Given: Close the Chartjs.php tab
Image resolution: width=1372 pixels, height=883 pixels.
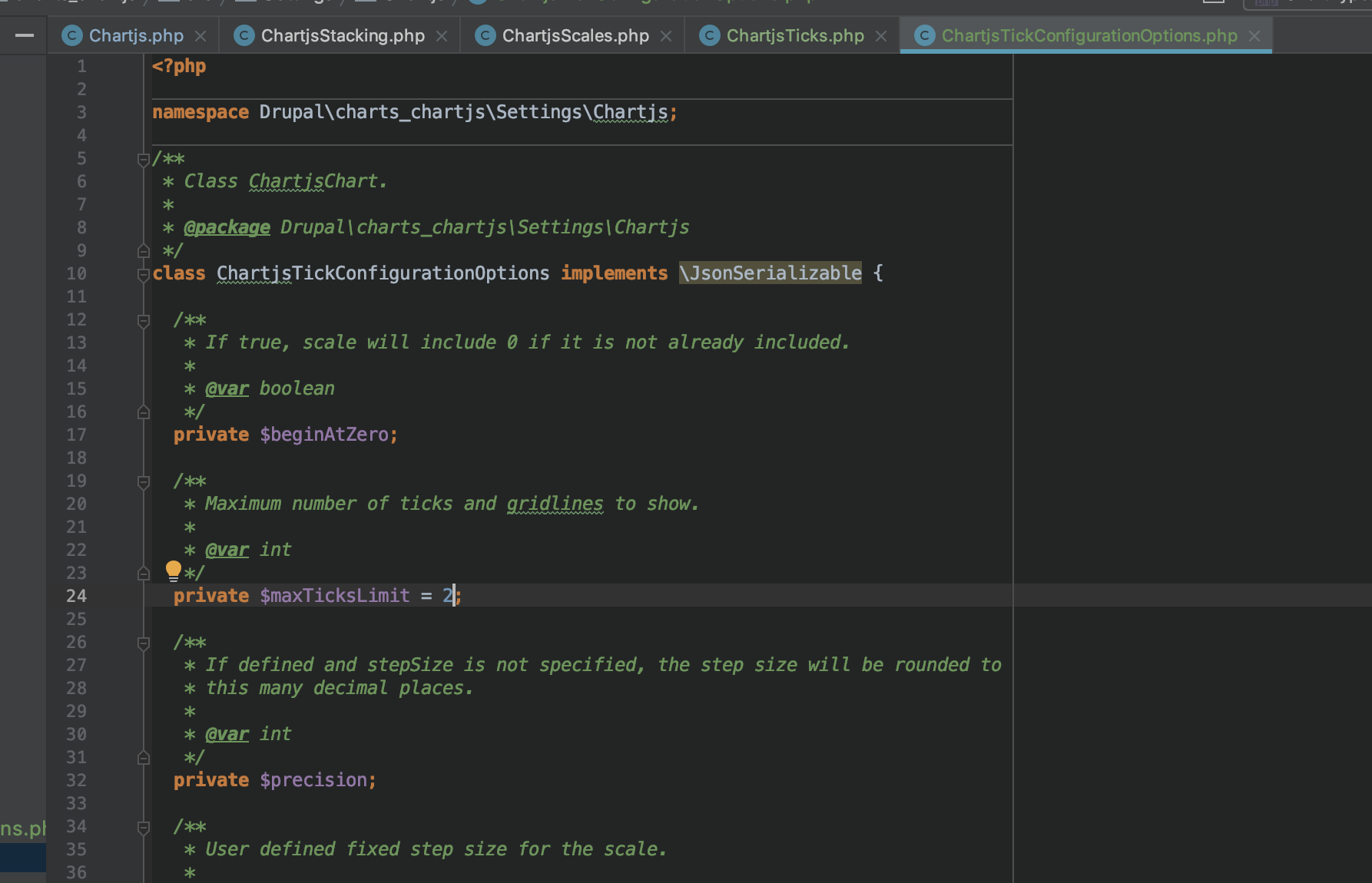Looking at the screenshot, I should click(200, 36).
